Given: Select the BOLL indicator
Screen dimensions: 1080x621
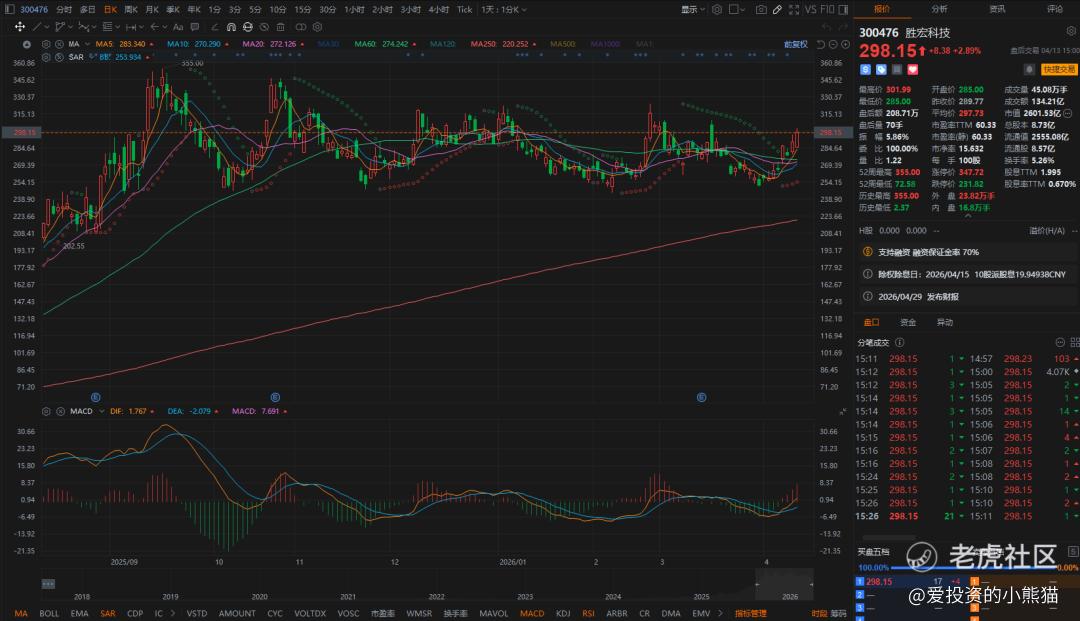Looking at the screenshot, I should click(x=49, y=613).
